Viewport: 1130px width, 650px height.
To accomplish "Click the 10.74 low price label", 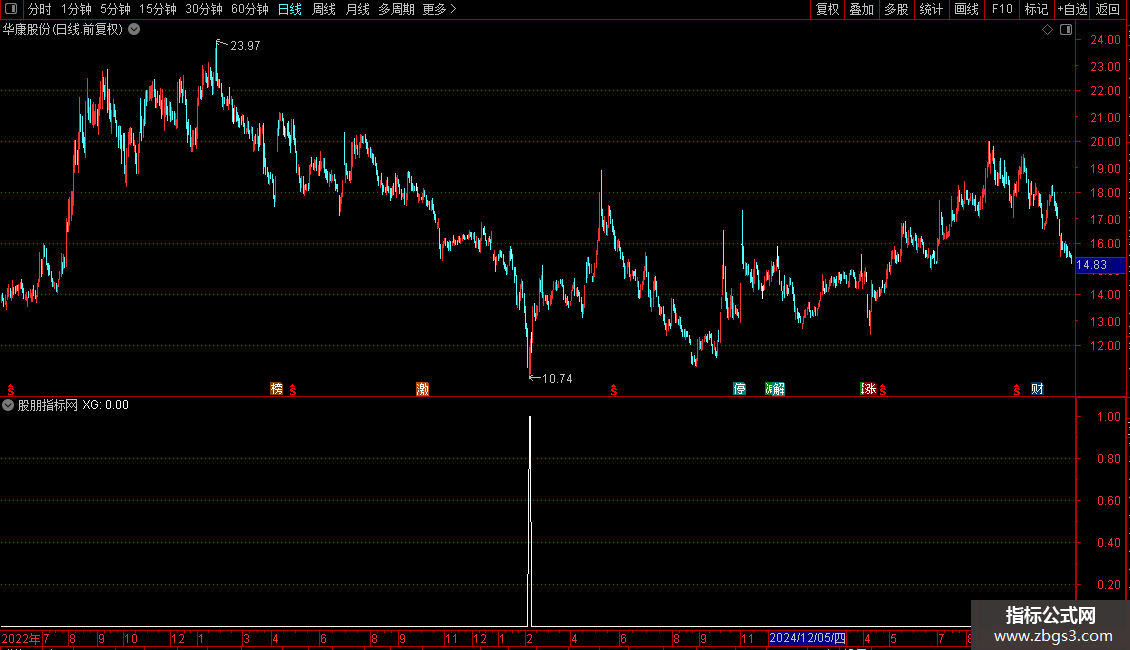I will pyautogui.click(x=556, y=378).
